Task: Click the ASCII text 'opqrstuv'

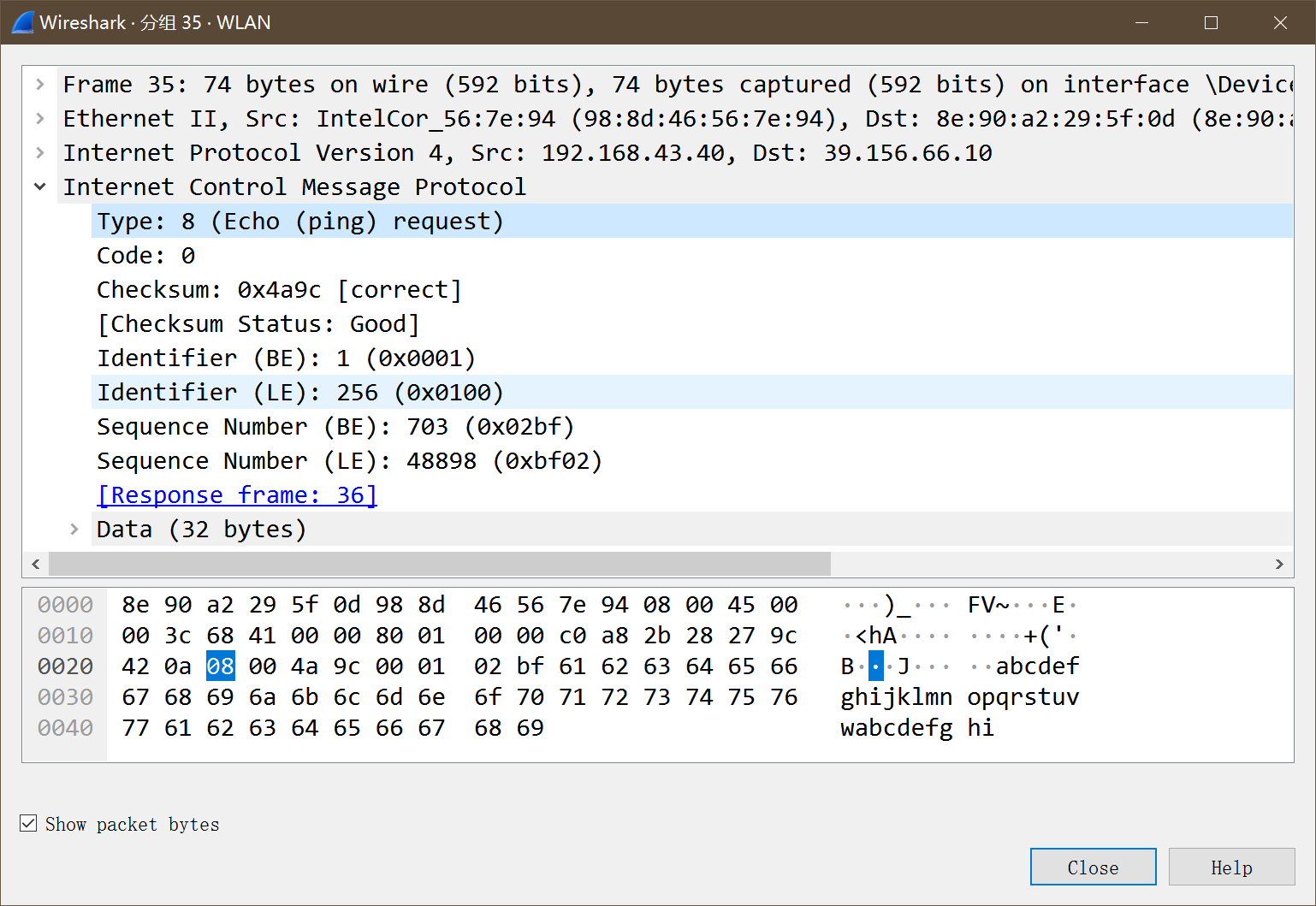Action: tap(1023, 696)
